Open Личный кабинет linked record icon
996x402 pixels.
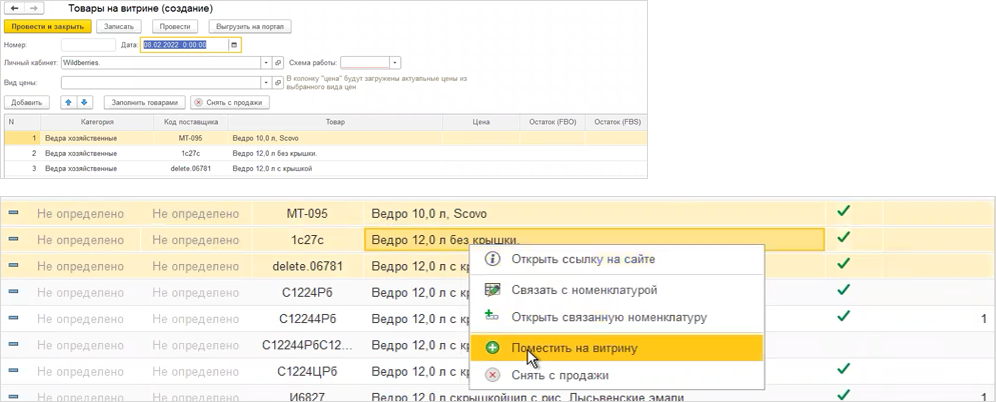coord(277,64)
